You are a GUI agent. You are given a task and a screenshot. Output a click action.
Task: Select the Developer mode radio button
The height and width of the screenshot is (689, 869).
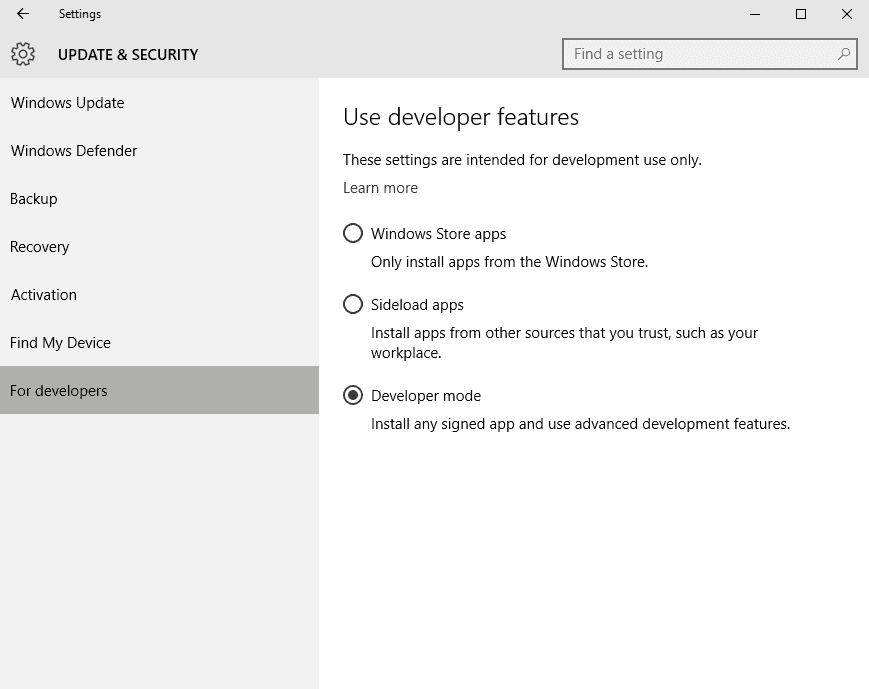353,396
